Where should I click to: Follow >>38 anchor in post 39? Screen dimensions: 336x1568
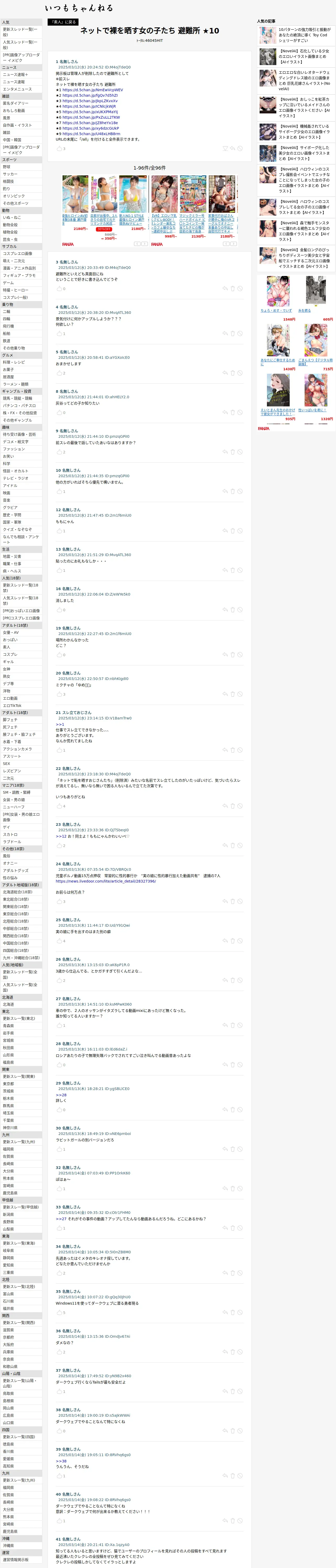61,1461
